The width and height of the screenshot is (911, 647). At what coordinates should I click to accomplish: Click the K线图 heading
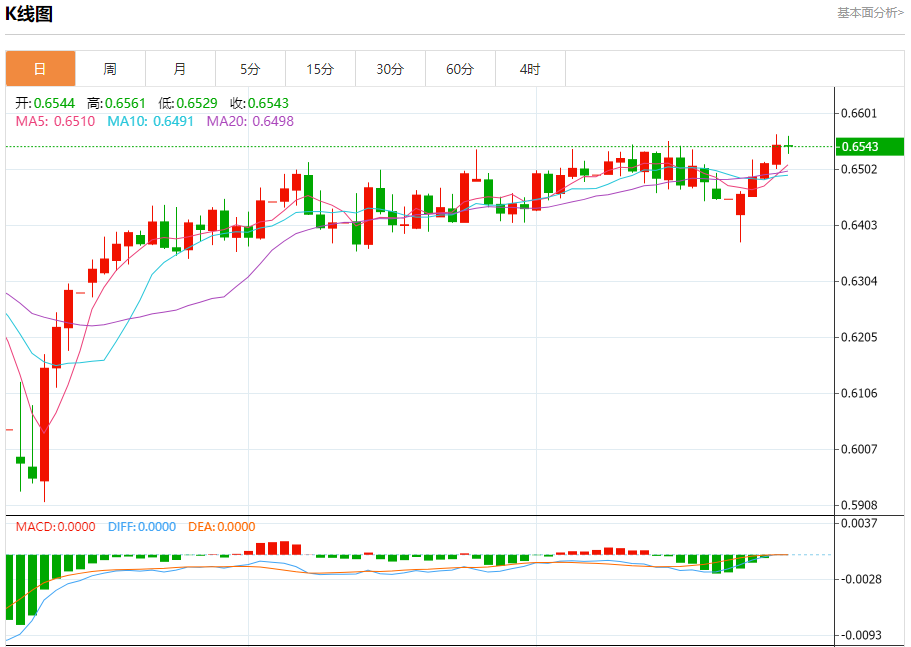(28, 13)
